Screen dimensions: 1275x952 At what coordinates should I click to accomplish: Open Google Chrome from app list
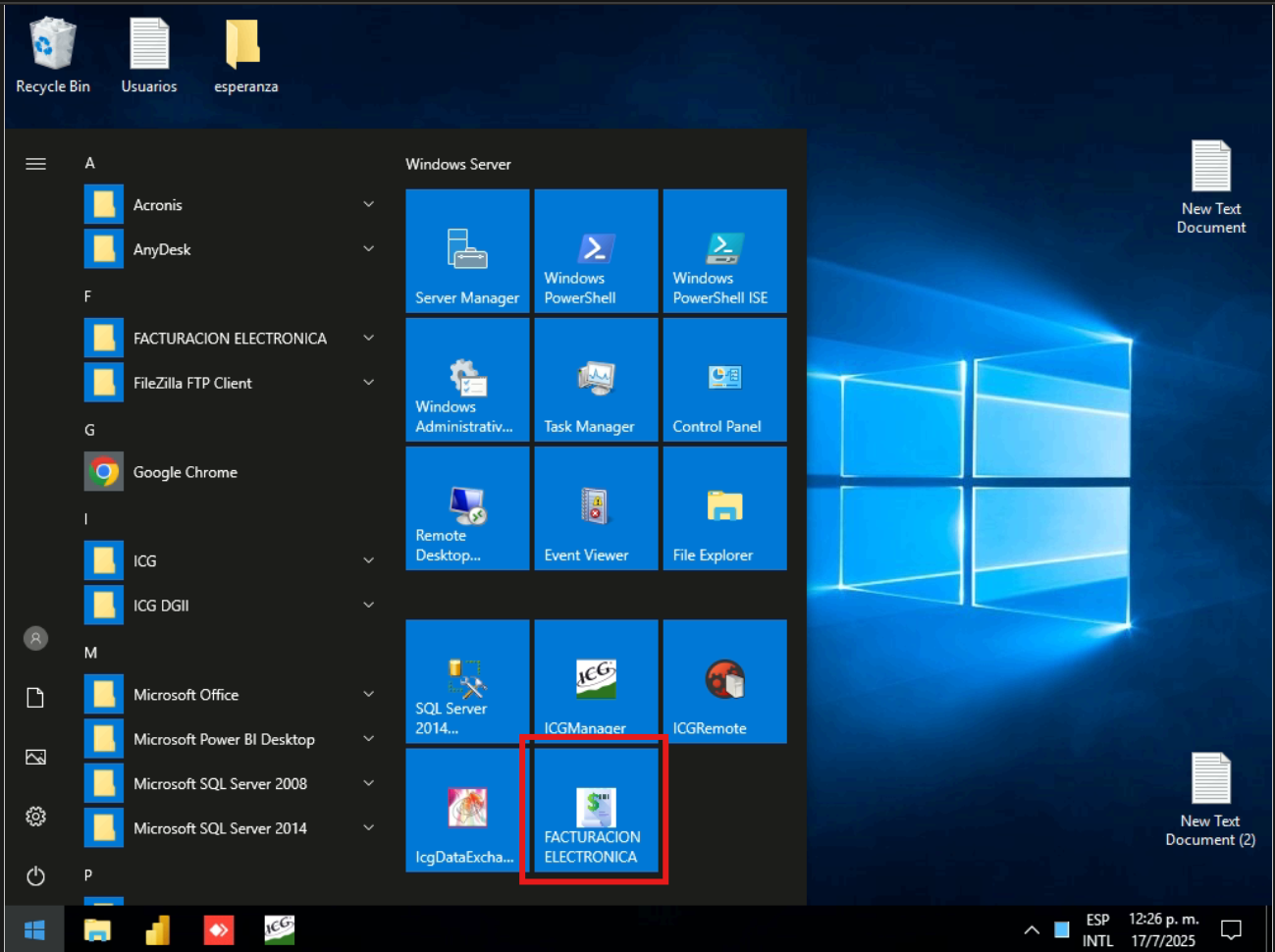pyautogui.click(x=185, y=472)
